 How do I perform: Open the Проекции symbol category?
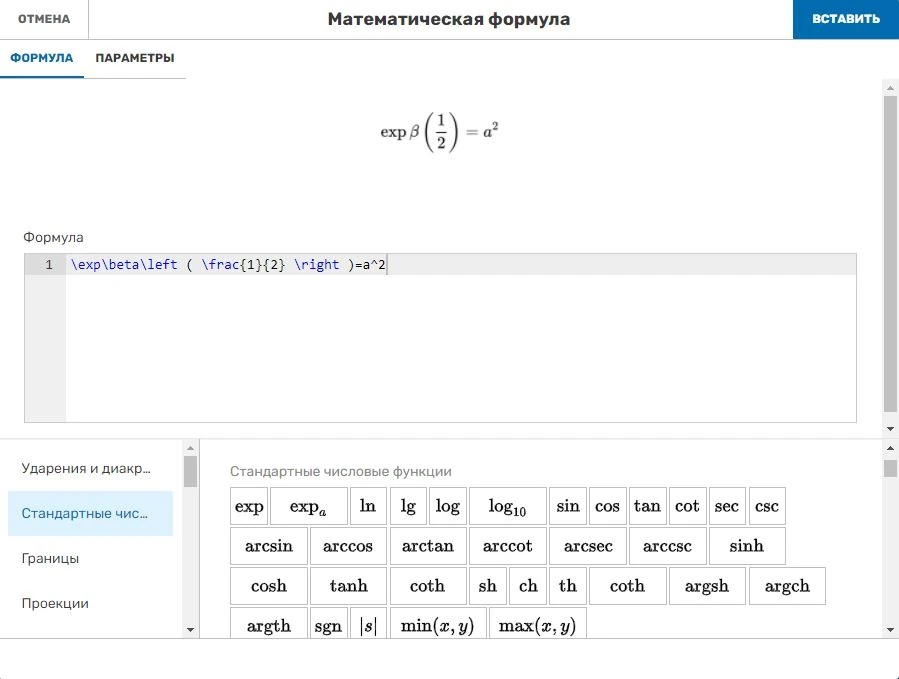(x=90, y=603)
